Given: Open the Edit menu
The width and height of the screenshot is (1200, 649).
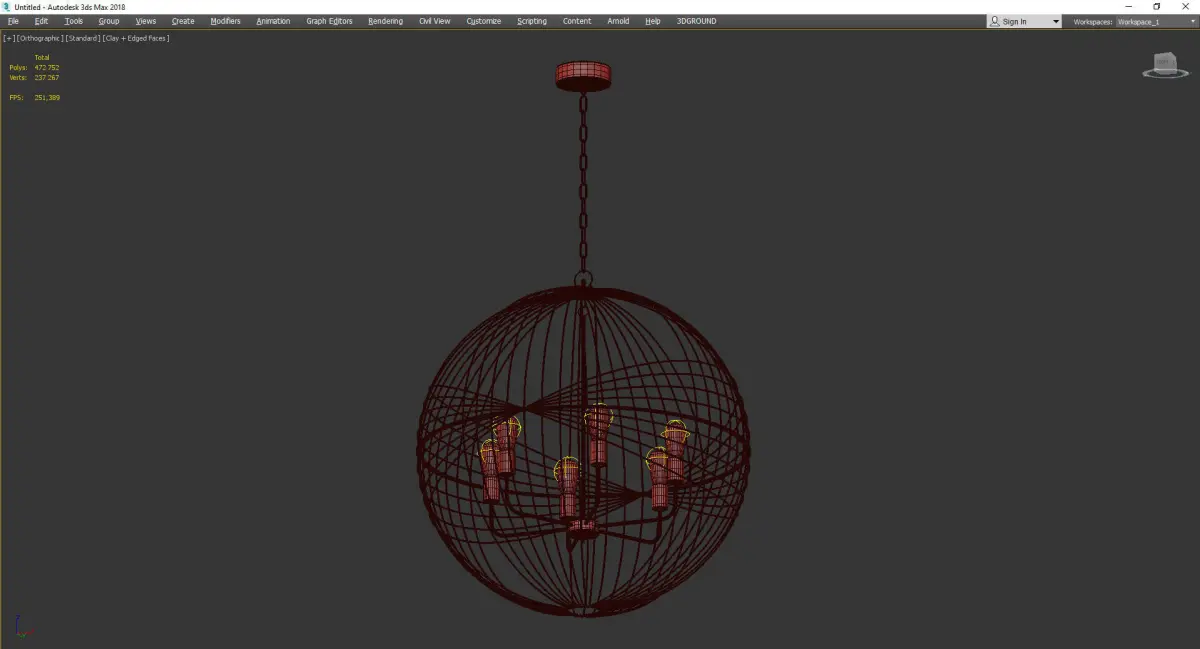Looking at the screenshot, I should click(41, 21).
